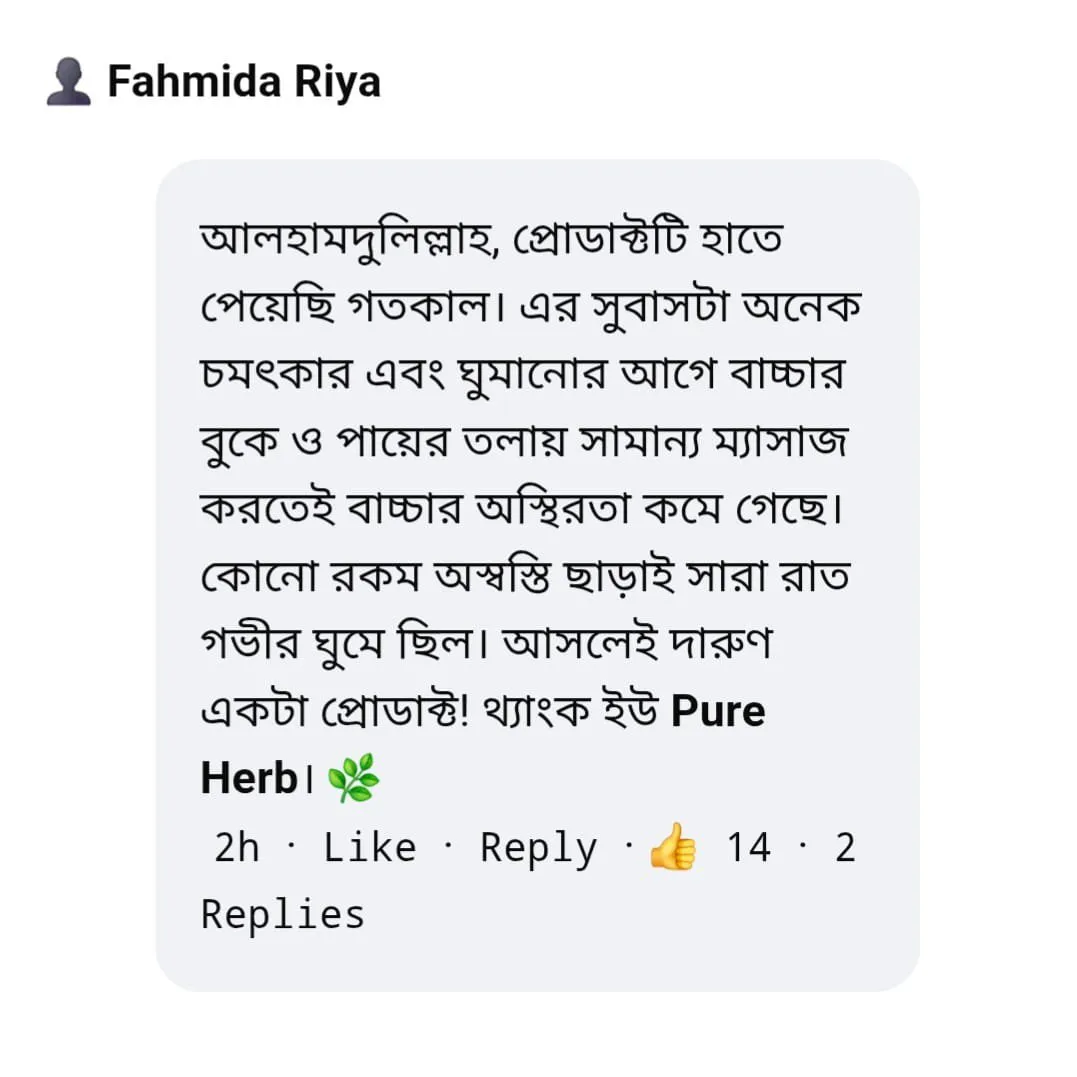Click the word গভীর in the comment
This screenshot has width=1077, height=1077.
click(x=250, y=643)
